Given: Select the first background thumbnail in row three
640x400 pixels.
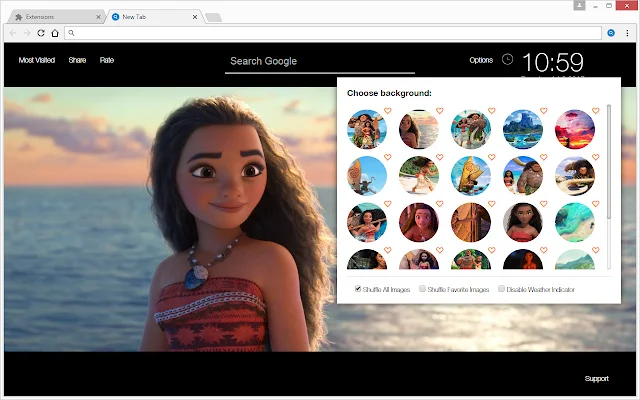Looking at the screenshot, I should pyautogui.click(x=367, y=222).
